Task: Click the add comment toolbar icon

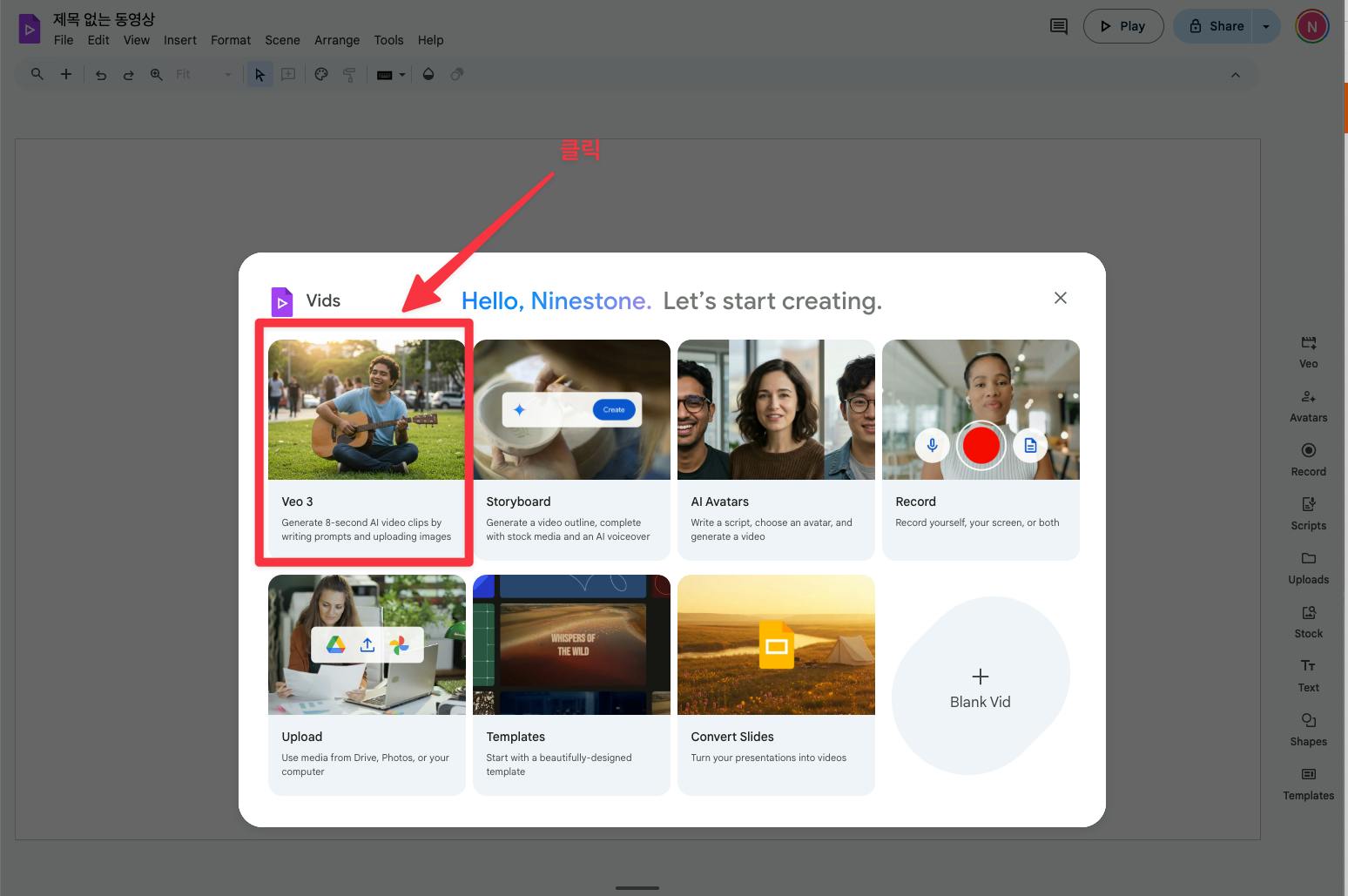Action: tap(288, 75)
